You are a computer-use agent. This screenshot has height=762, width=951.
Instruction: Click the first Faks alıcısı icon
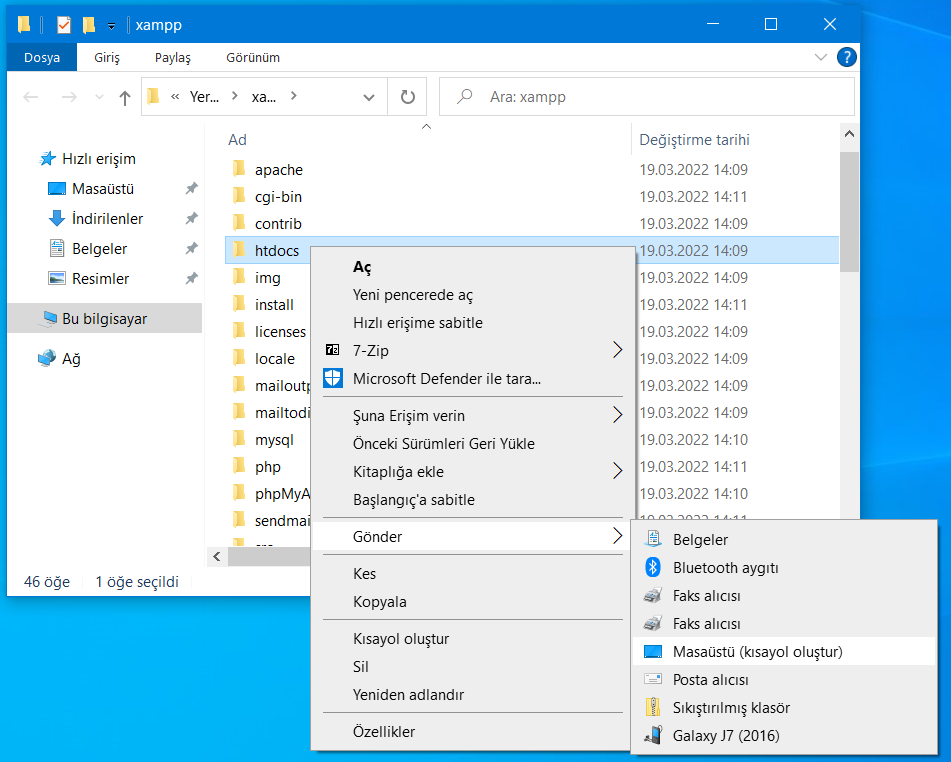click(653, 595)
